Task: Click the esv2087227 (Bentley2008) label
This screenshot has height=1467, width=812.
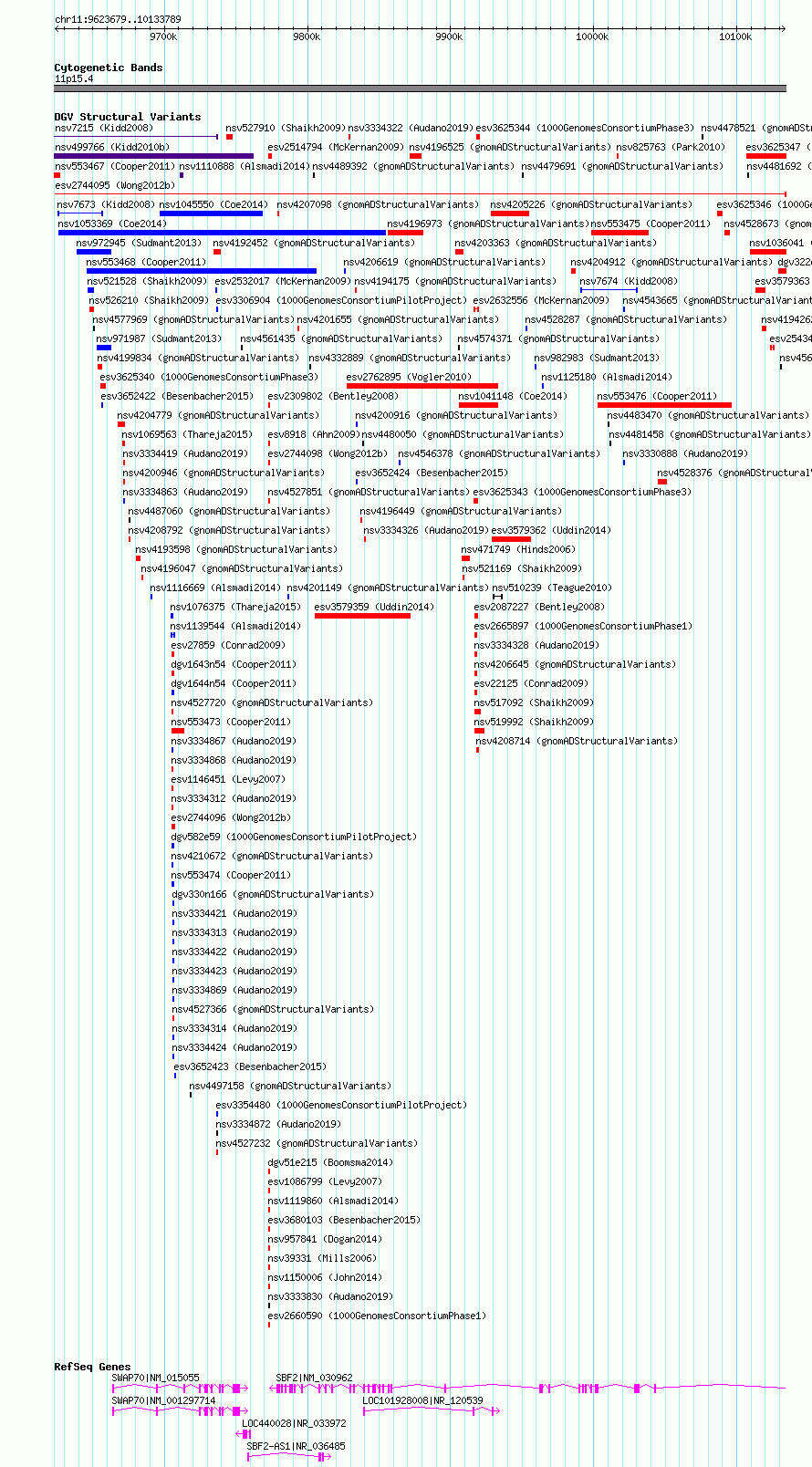Action: coord(539,607)
